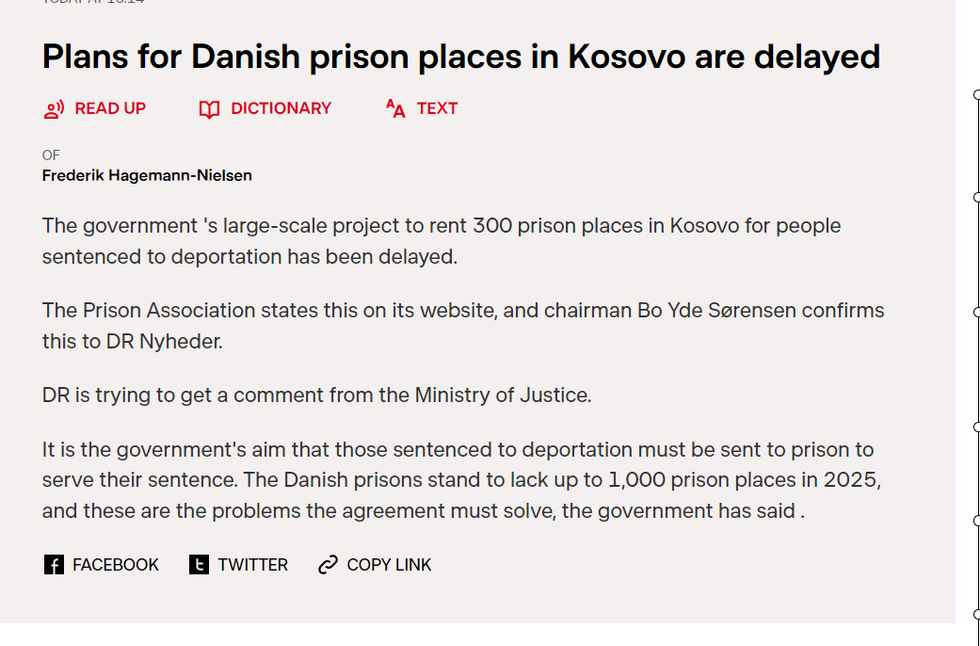Share the article via FACEBOOK label
The height and width of the screenshot is (646, 980).
[116, 565]
